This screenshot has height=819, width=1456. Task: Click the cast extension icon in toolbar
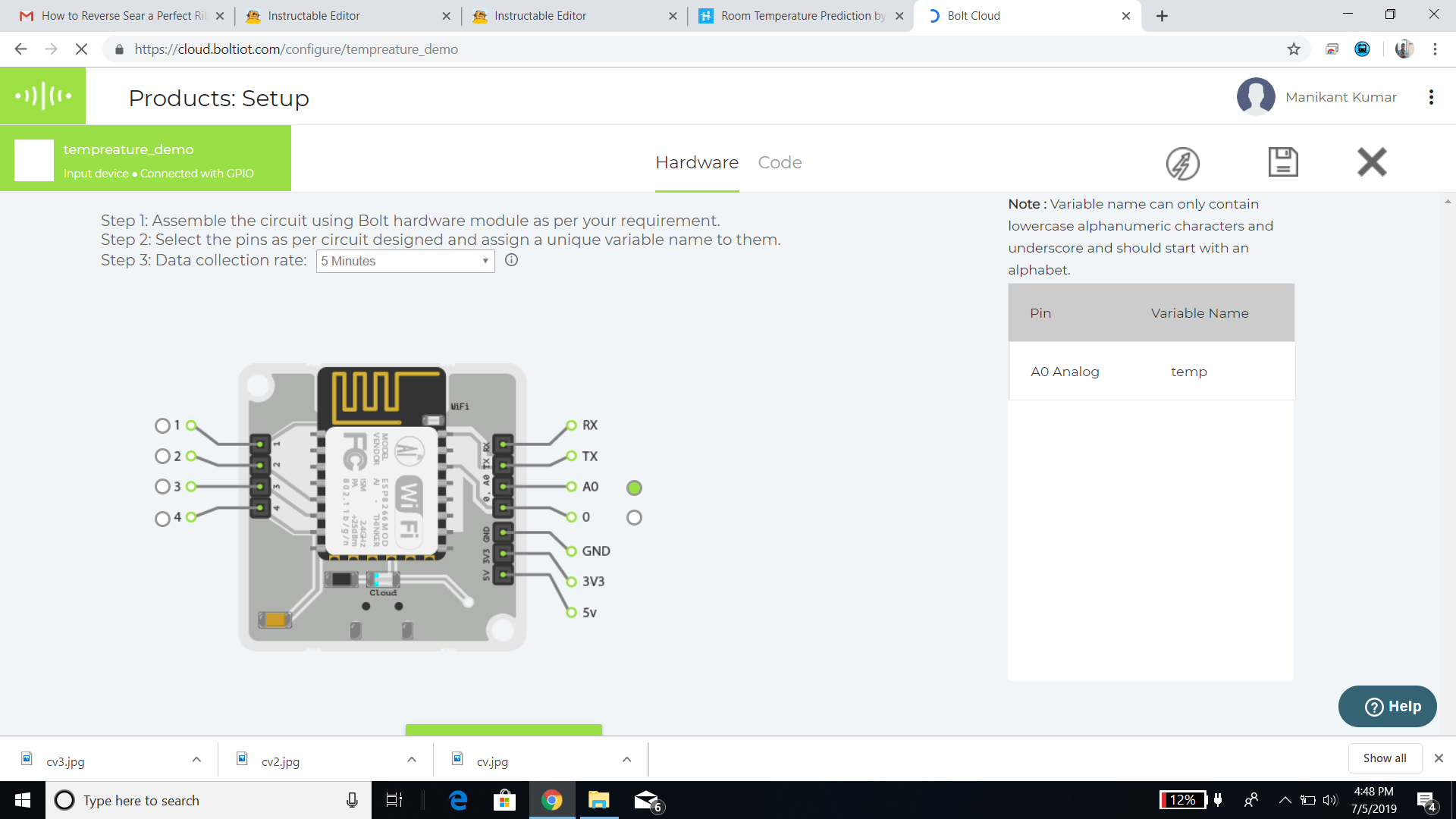point(1332,49)
